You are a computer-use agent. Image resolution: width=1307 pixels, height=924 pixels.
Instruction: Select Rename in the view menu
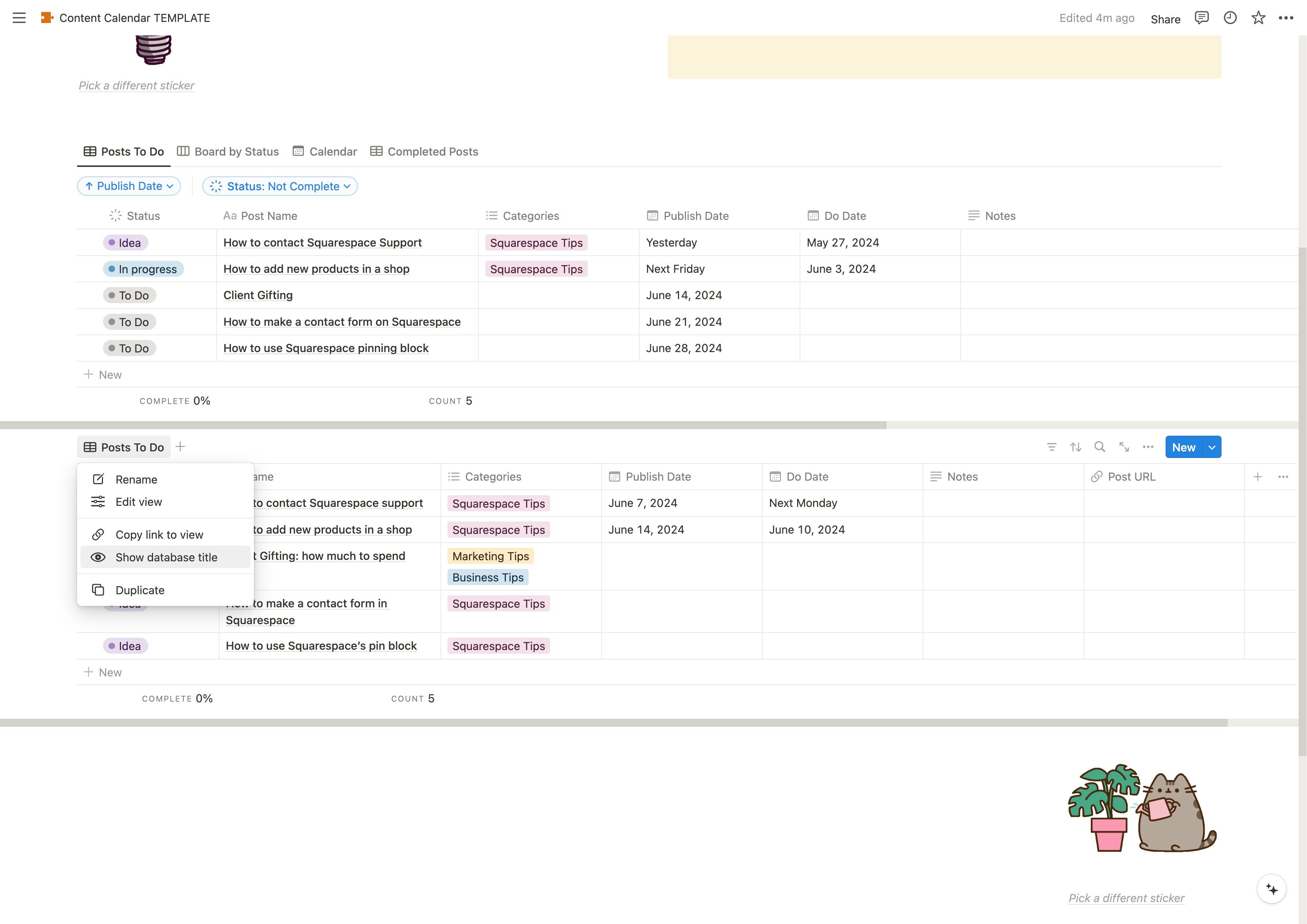(136, 480)
